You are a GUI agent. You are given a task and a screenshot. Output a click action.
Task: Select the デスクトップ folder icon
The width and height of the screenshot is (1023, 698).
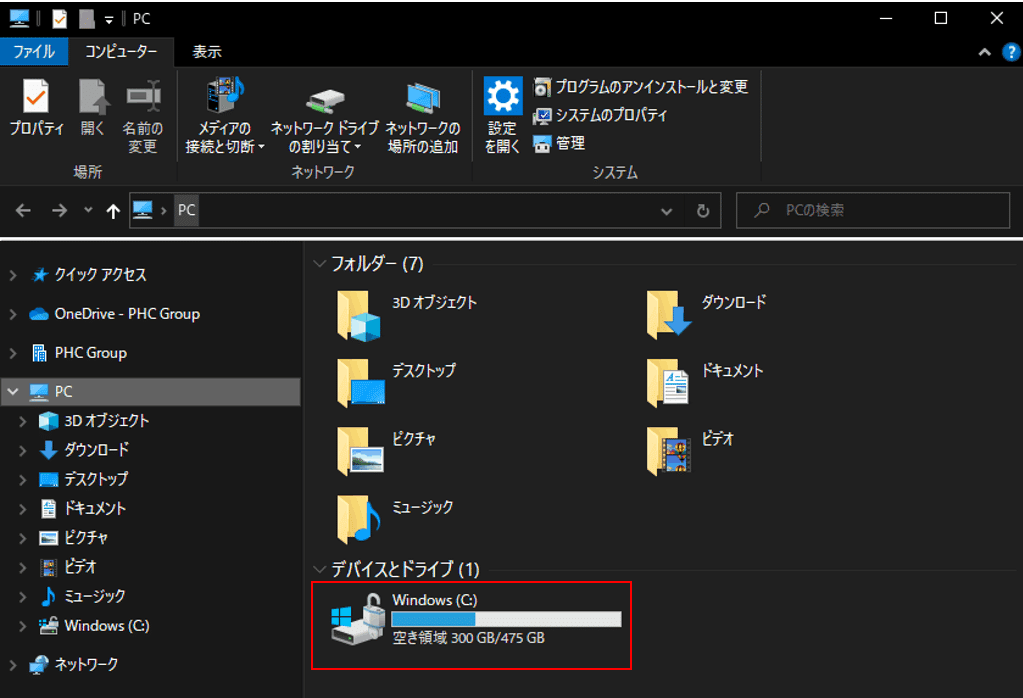(360, 384)
